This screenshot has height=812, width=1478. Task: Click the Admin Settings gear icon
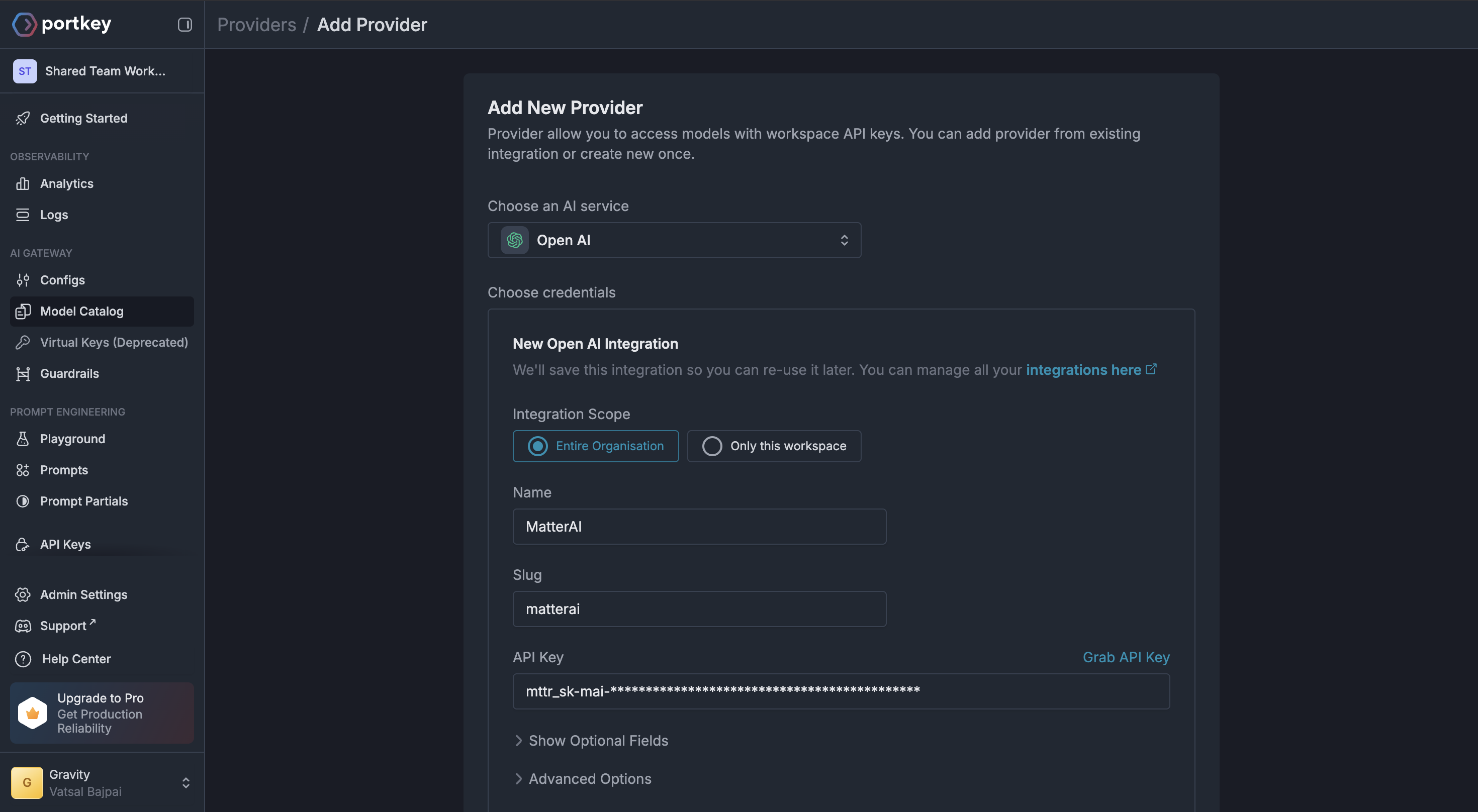(23, 594)
